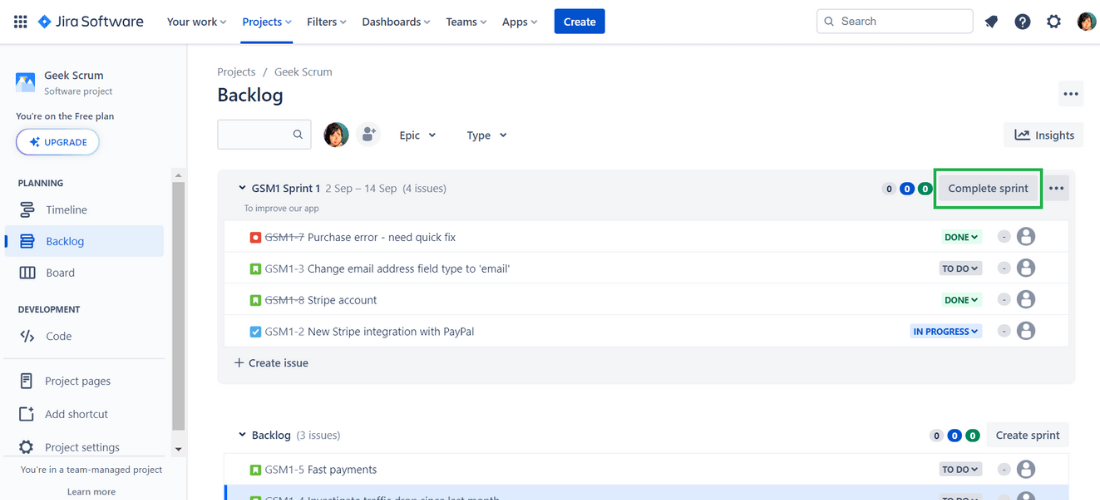Click the task icon for GSM1-2
The width and height of the screenshot is (1100, 500).
pos(255,332)
